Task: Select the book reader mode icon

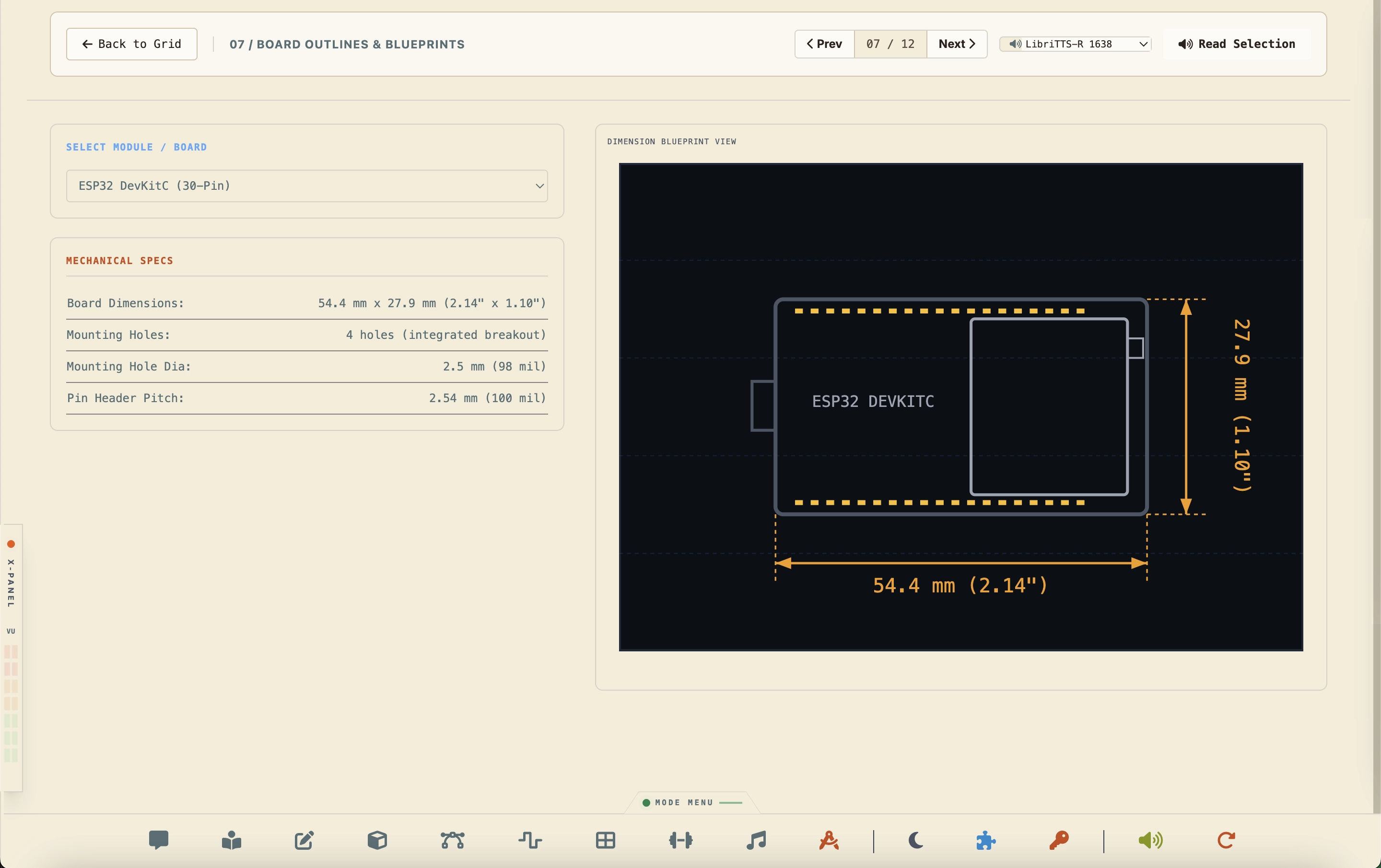Action: (x=231, y=840)
